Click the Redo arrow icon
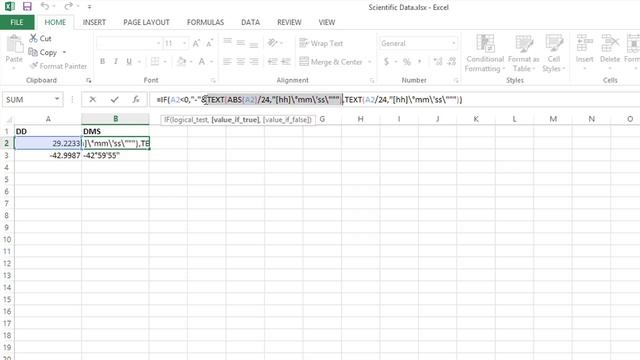 point(68,7)
